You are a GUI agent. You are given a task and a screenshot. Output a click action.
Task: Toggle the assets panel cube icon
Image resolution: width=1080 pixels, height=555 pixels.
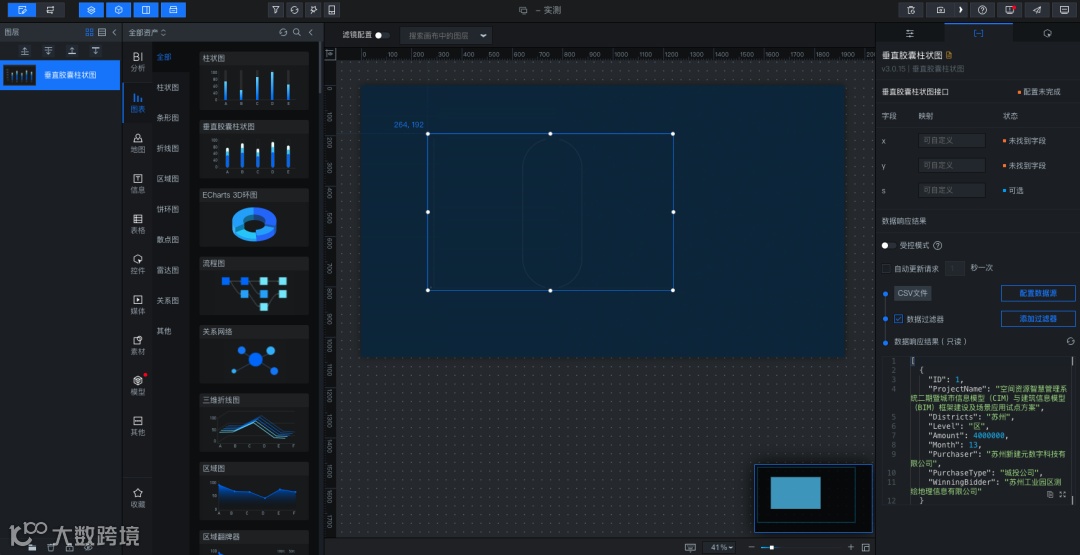118,10
